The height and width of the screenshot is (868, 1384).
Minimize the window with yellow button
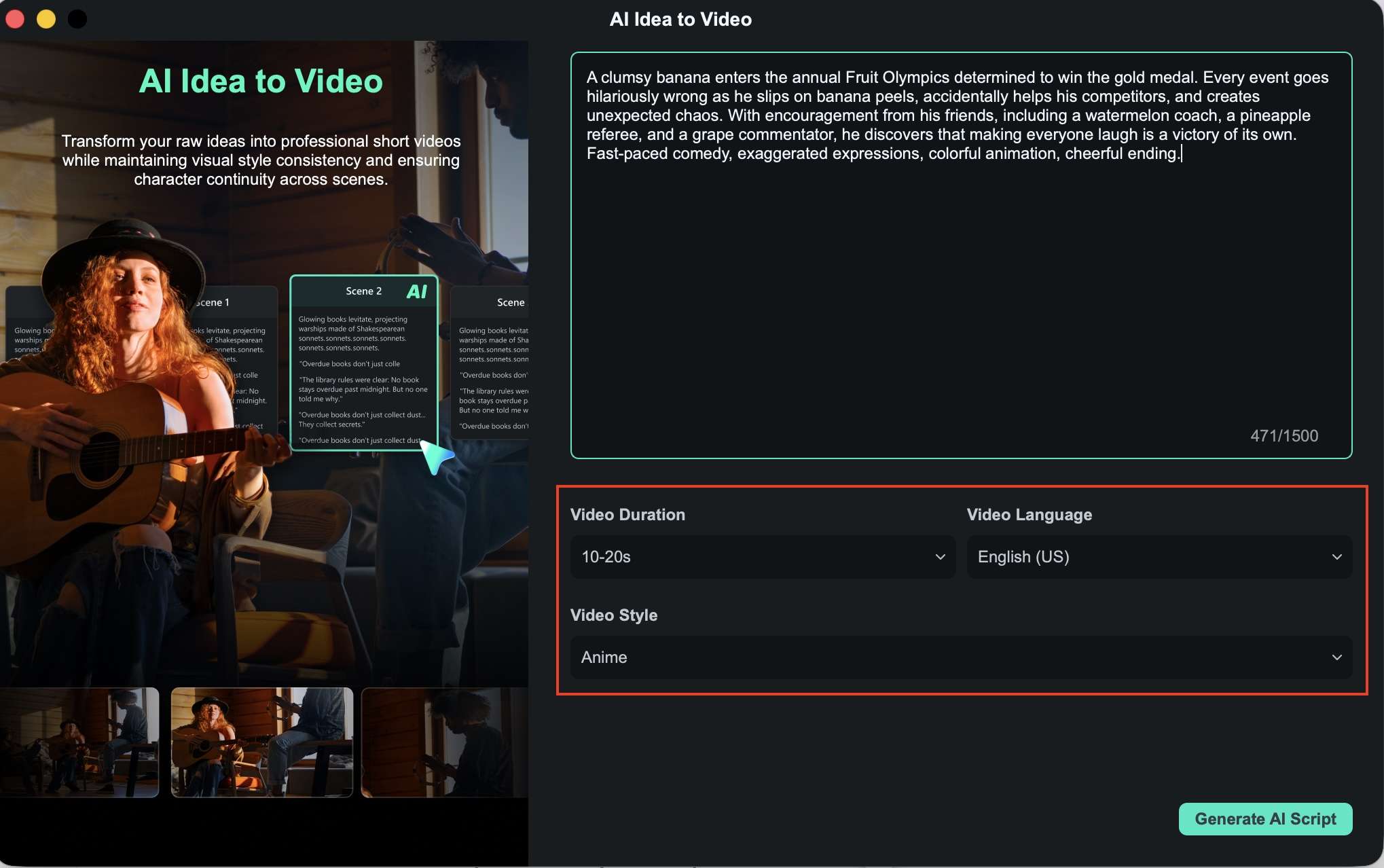click(x=46, y=19)
